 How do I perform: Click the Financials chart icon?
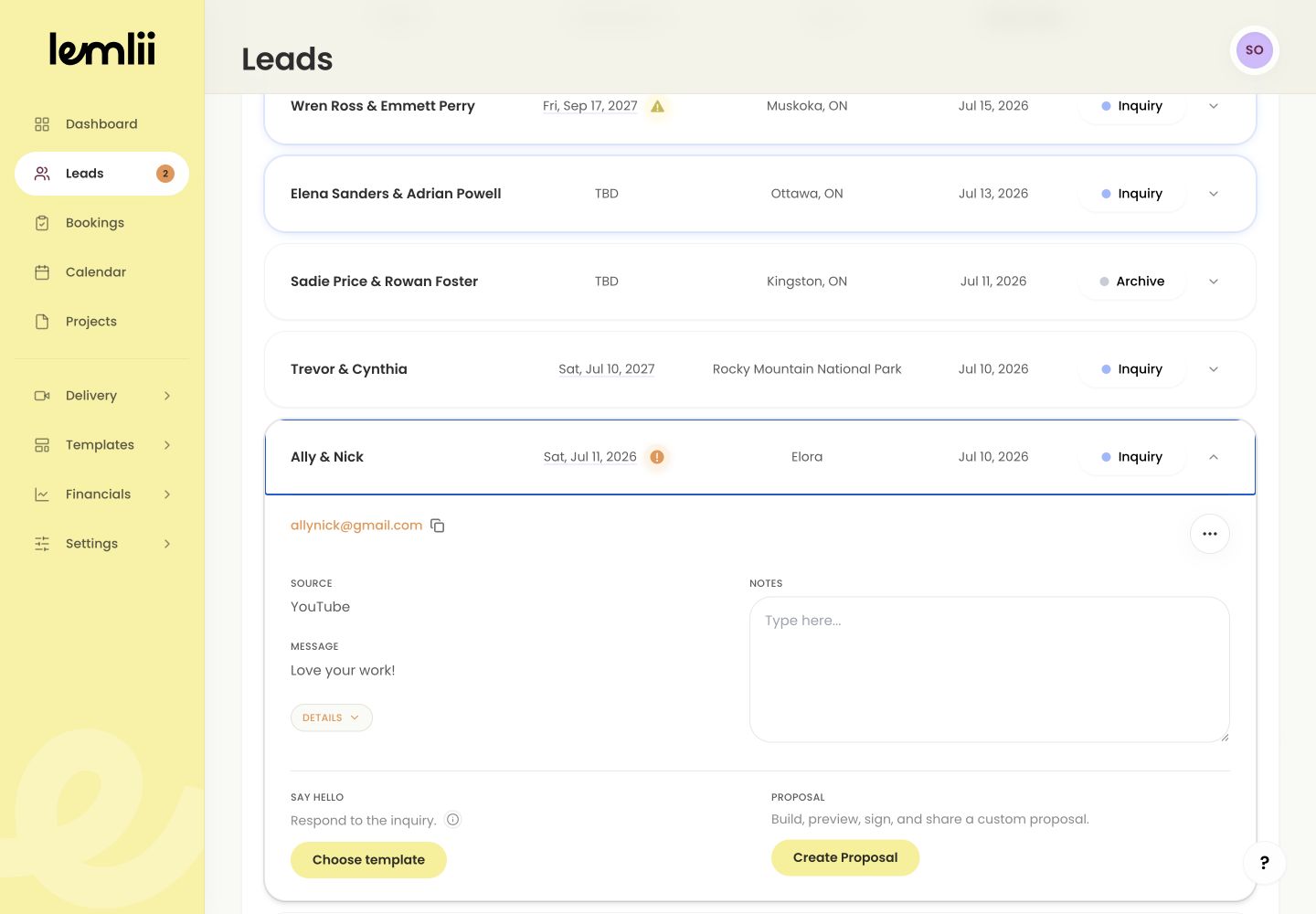click(42, 494)
